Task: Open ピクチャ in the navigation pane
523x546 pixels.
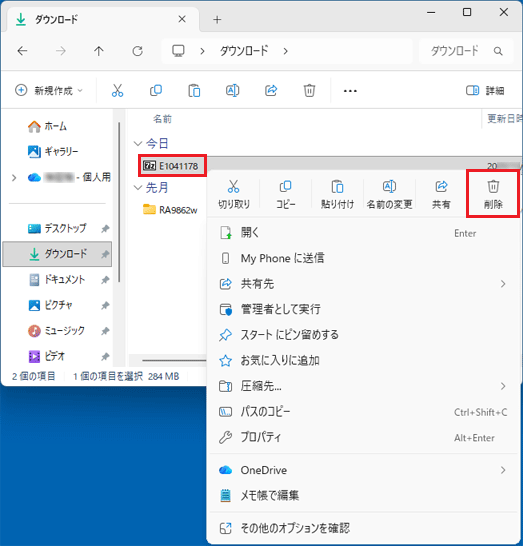Action: 57,305
